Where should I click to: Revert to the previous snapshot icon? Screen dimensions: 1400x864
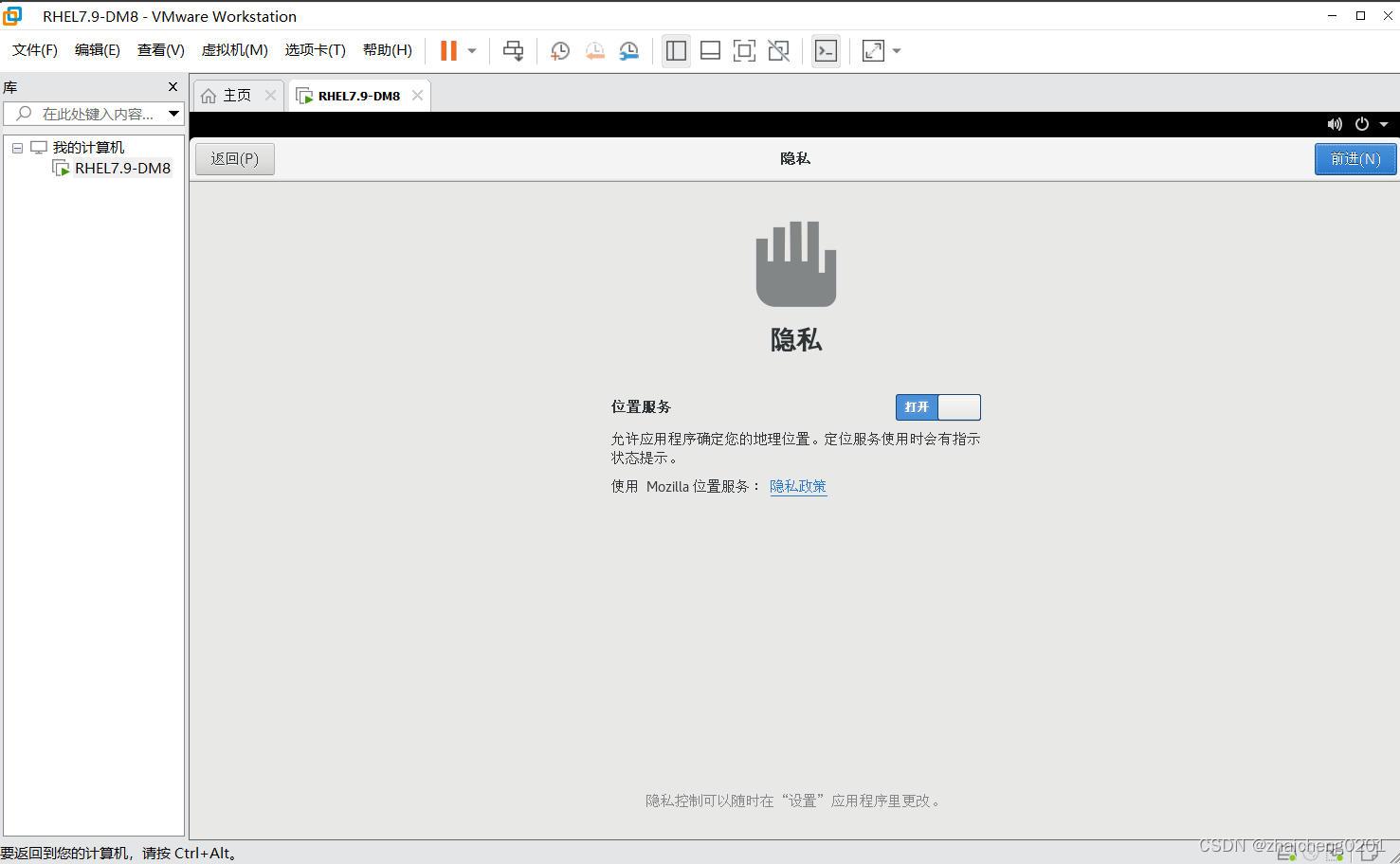pos(594,51)
